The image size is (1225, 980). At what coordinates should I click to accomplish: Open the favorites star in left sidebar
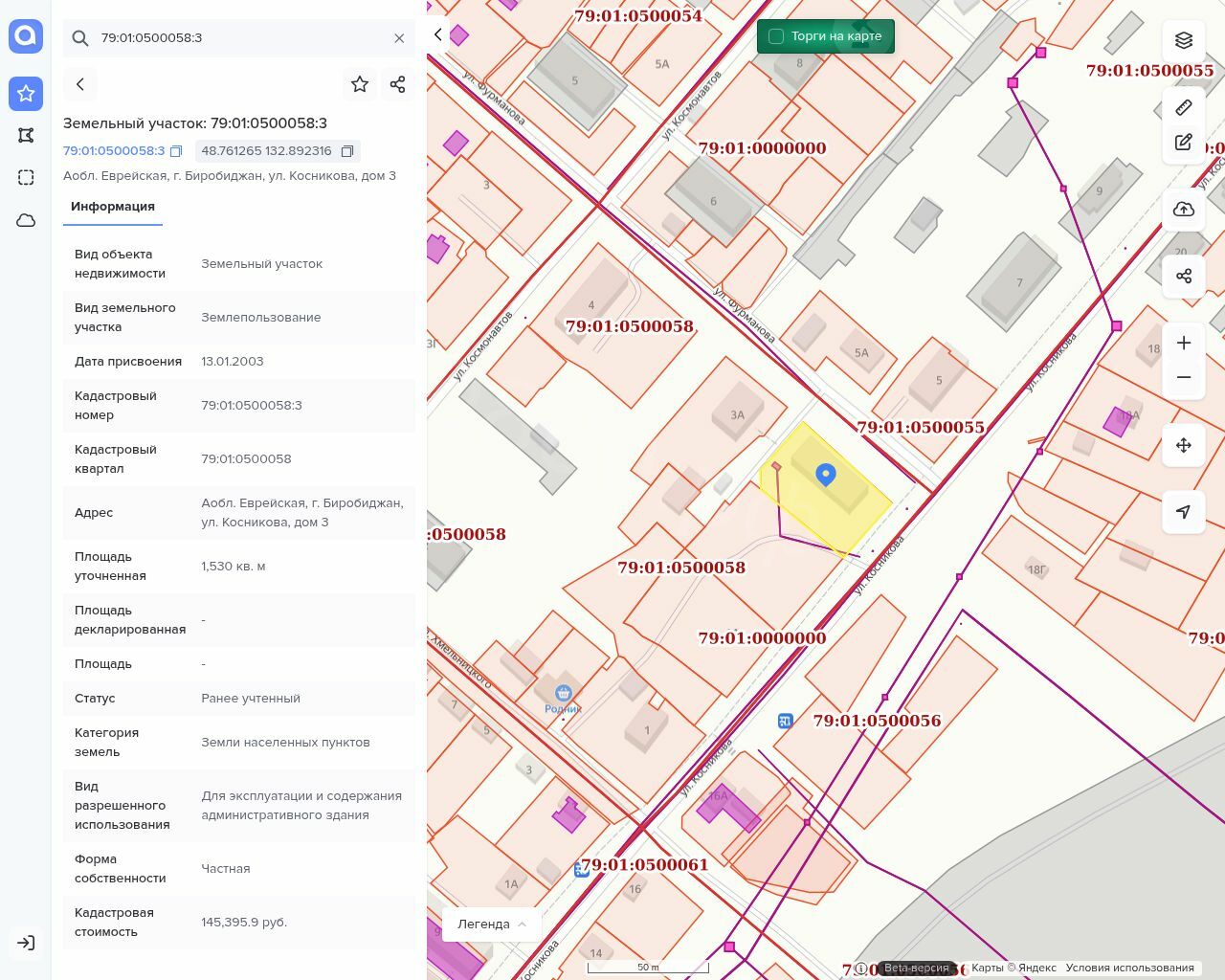(x=26, y=93)
